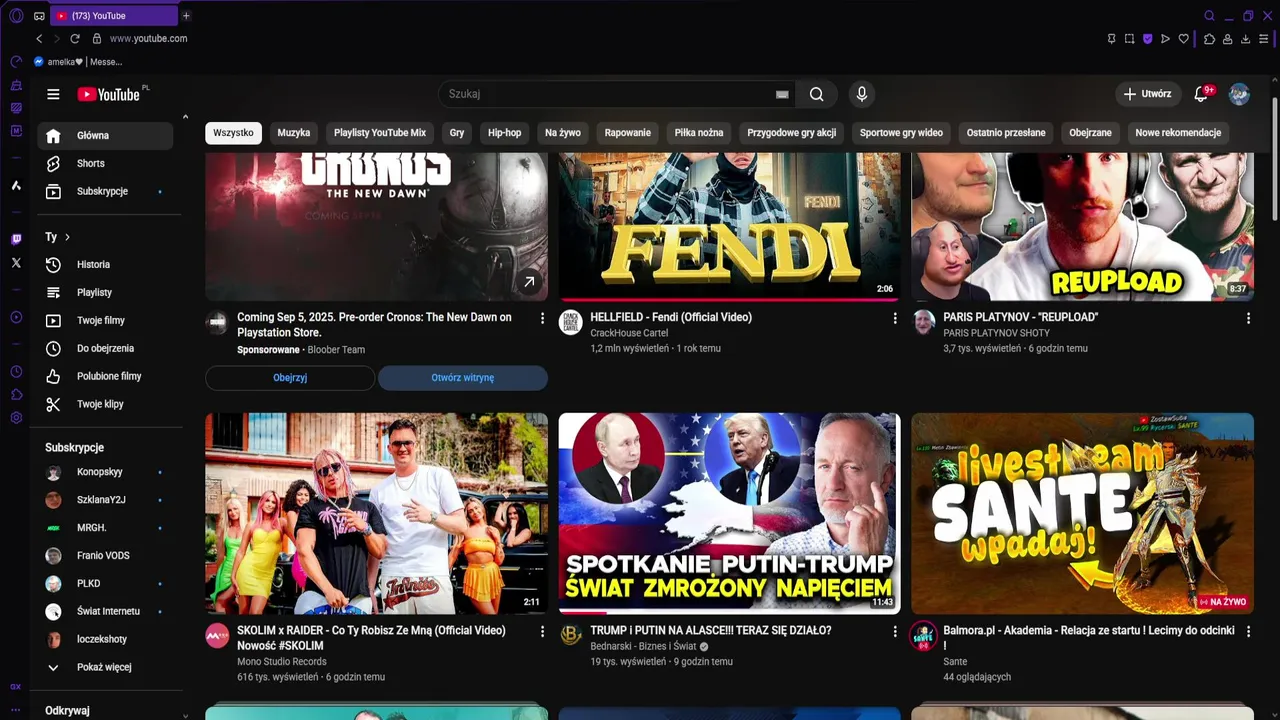Image resolution: width=1280 pixels, height=720 pixels.
Task: Open Twoje klipy in sidebar
Action: tap(105, 404)
